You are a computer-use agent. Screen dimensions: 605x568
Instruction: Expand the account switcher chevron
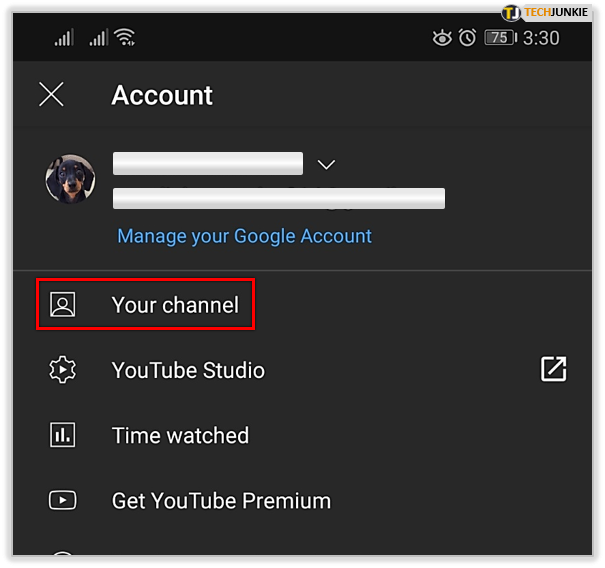pos(326,165)
